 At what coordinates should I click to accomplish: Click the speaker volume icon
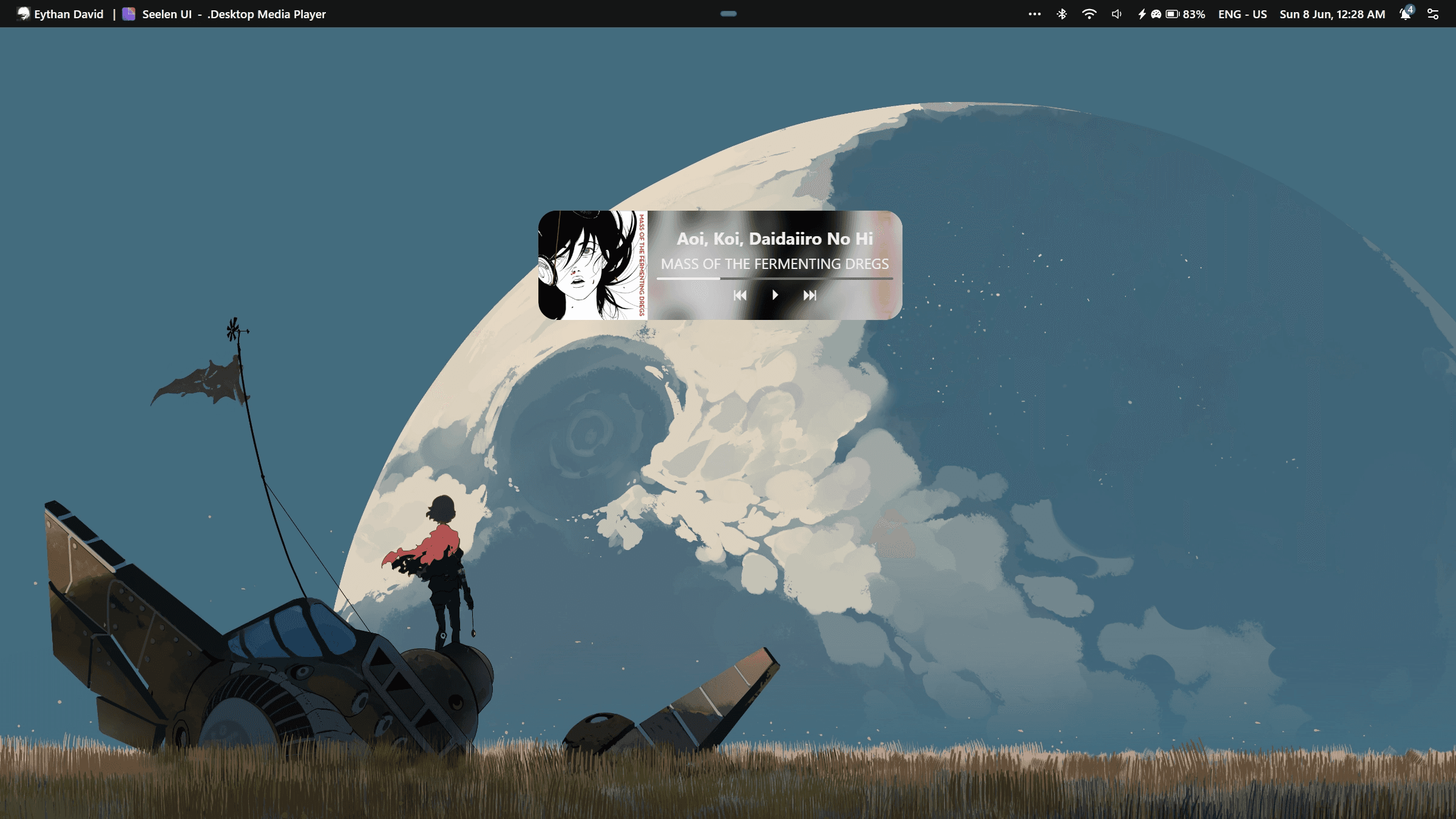[1116, 14]
